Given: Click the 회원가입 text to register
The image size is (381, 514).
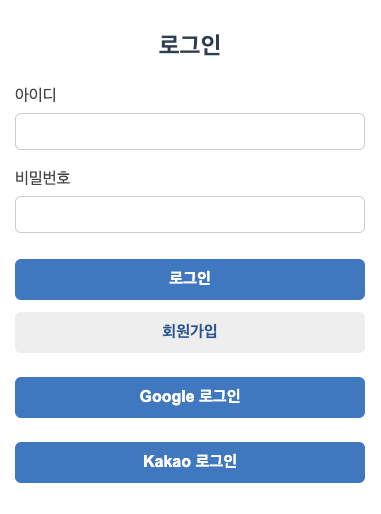Looking at the screenshot, I should coord(190,331).
